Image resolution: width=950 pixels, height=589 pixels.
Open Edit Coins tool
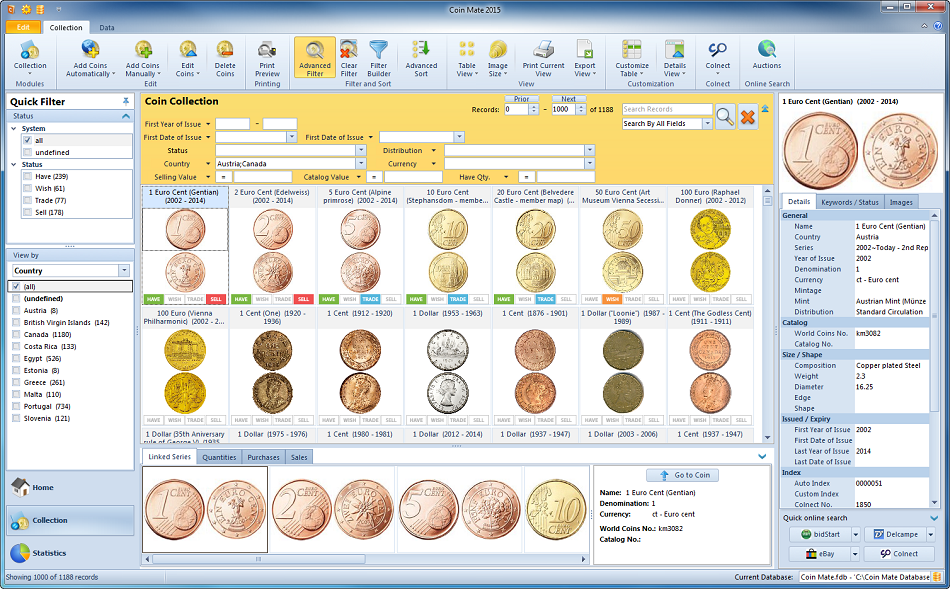coord(188,58)
